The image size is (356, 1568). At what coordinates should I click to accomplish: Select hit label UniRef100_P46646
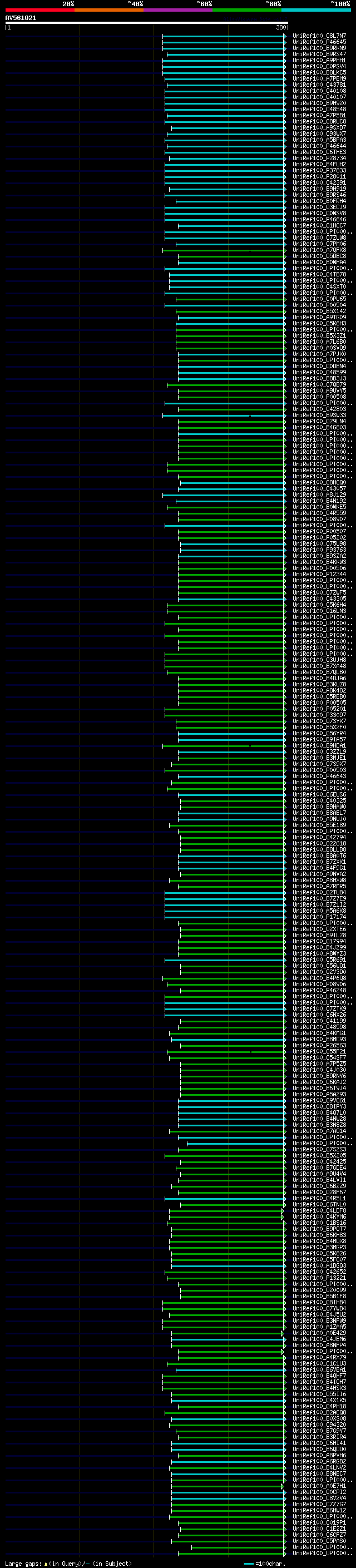(319, 219)
